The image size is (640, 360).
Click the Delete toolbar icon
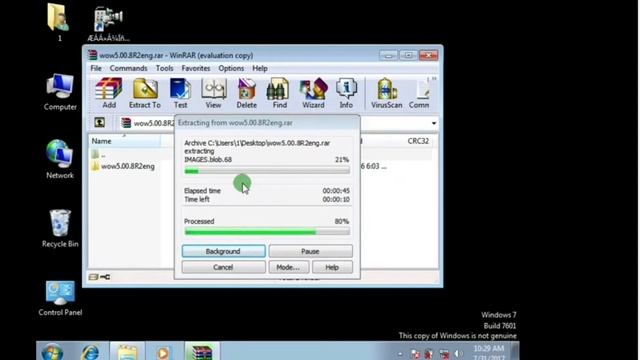pyautogui.click(x=247, y=93)
